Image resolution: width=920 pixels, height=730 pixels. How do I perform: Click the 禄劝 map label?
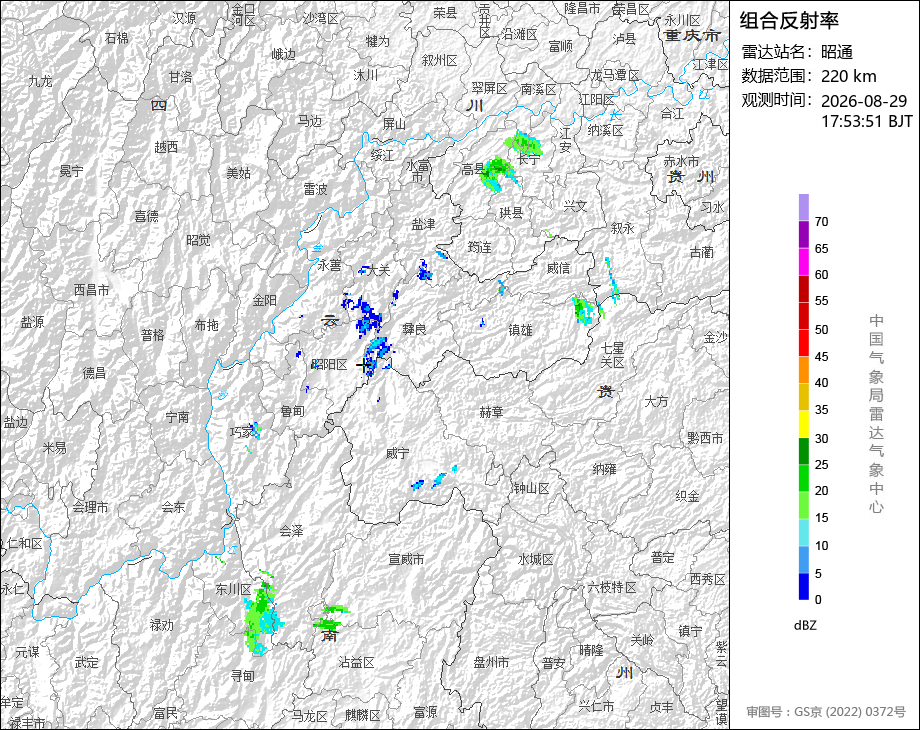[161, 626]
